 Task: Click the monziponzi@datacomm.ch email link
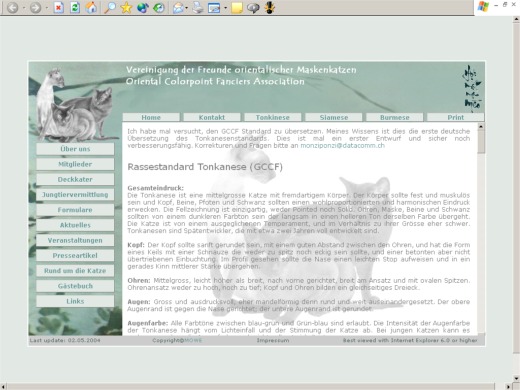click(x=342, y=146)
